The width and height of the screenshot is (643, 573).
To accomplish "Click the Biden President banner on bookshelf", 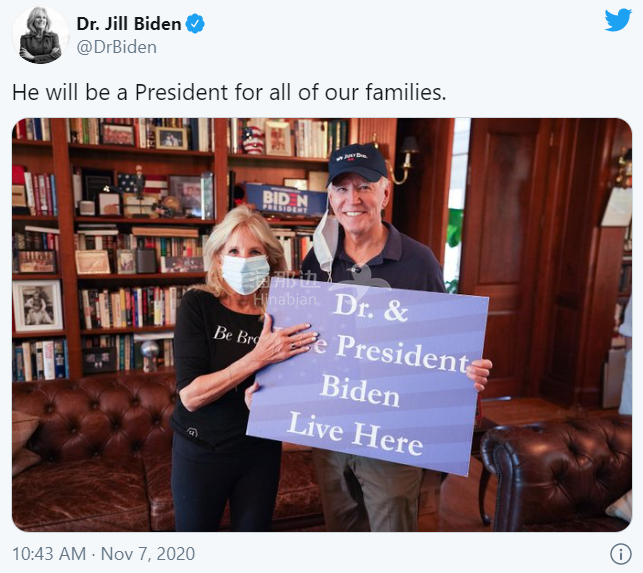I will point(287,199).
